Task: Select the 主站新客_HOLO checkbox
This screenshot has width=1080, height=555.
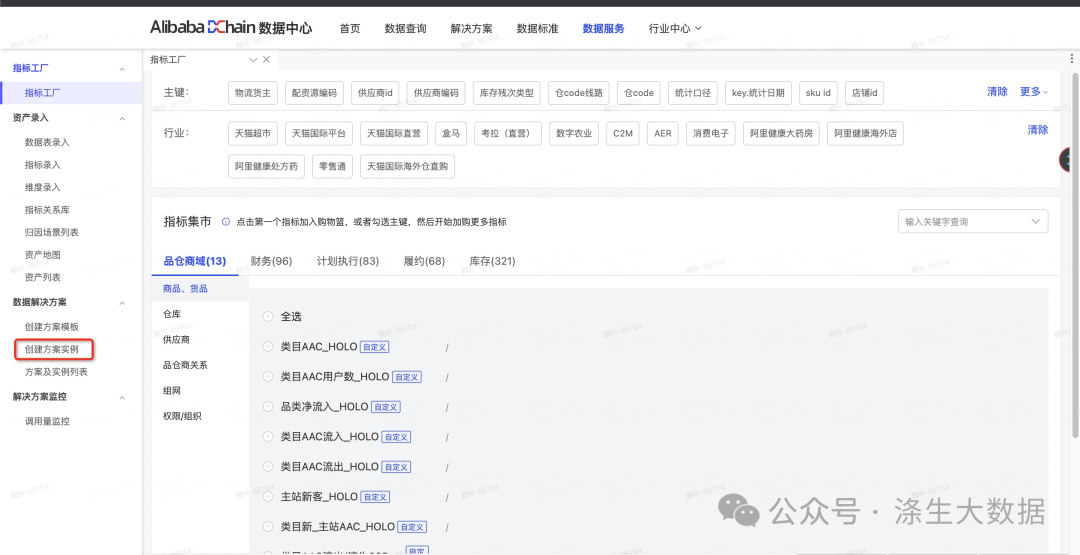Action: (268, 496)
